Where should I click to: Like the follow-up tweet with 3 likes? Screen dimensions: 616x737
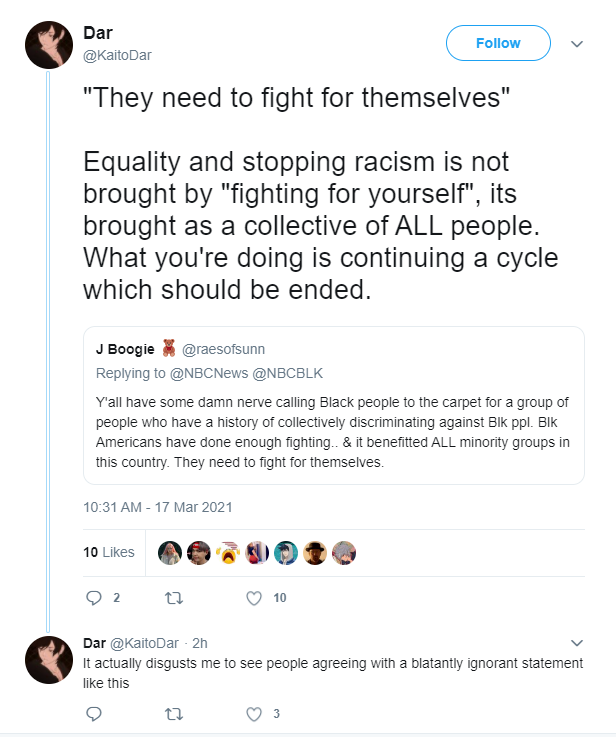(254, 714)
